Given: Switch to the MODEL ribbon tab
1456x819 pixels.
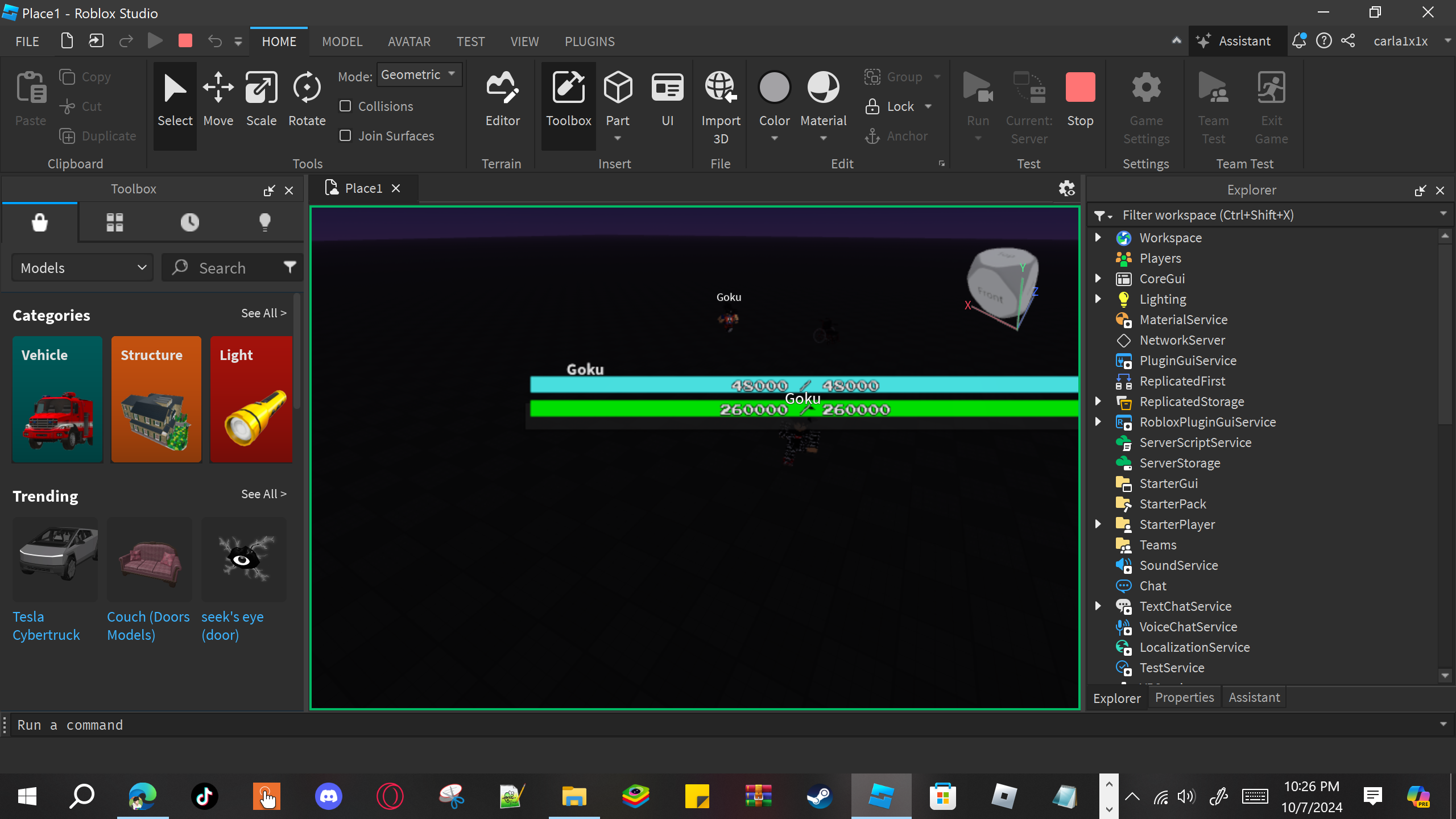Looking at the screenshot, I should click(342, 42).
